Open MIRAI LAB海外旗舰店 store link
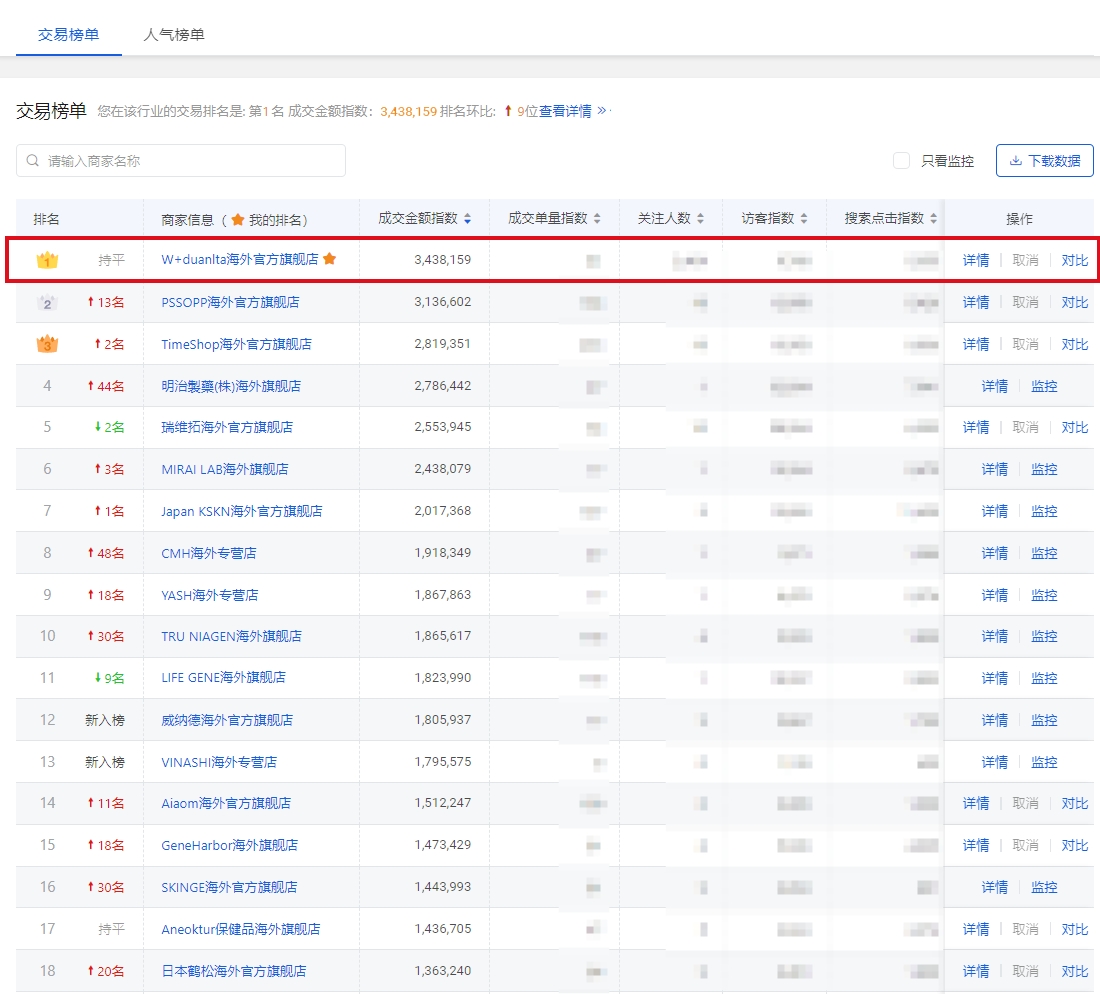This screenshot has width=1100, height=994. pos(224,469)
